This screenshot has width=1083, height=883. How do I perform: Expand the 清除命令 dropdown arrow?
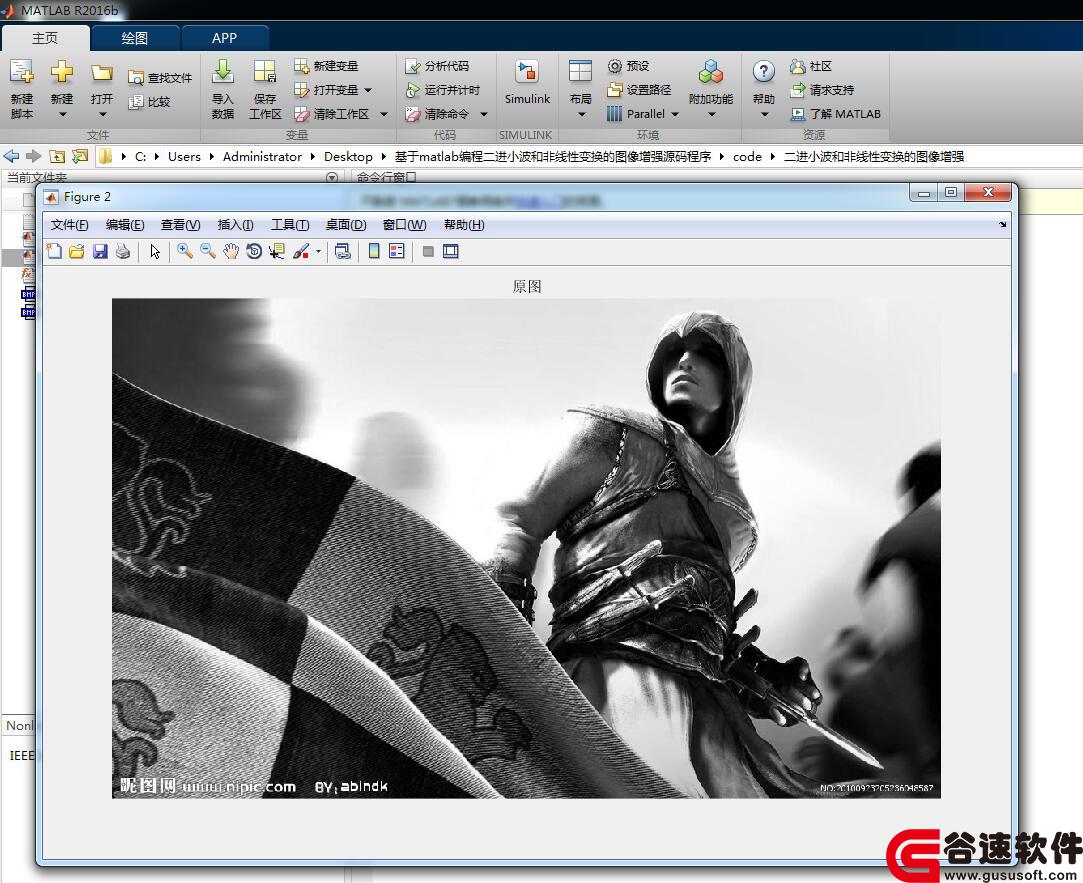[484, 114]
